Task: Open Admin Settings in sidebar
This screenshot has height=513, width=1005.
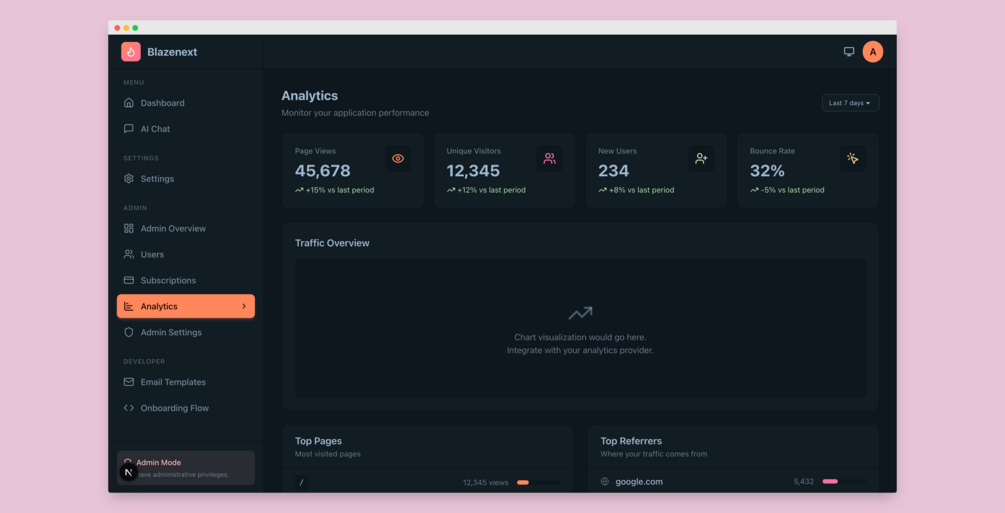Action: point(186,332)
